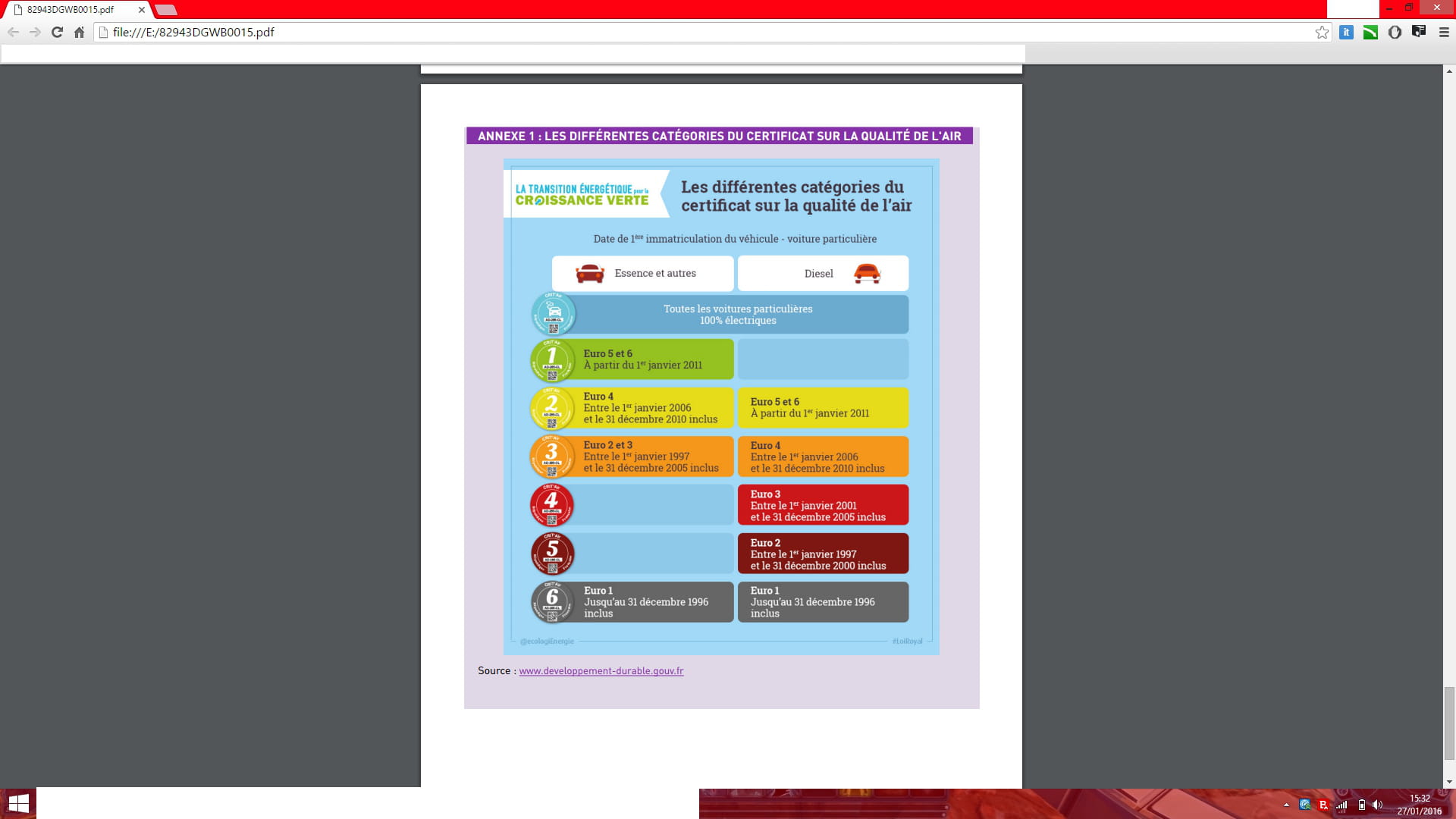The height and width of the screenshot is (819, 1456).
Task: Click the black book-shaped extension icon
Action: click(x=1419, y=32)
